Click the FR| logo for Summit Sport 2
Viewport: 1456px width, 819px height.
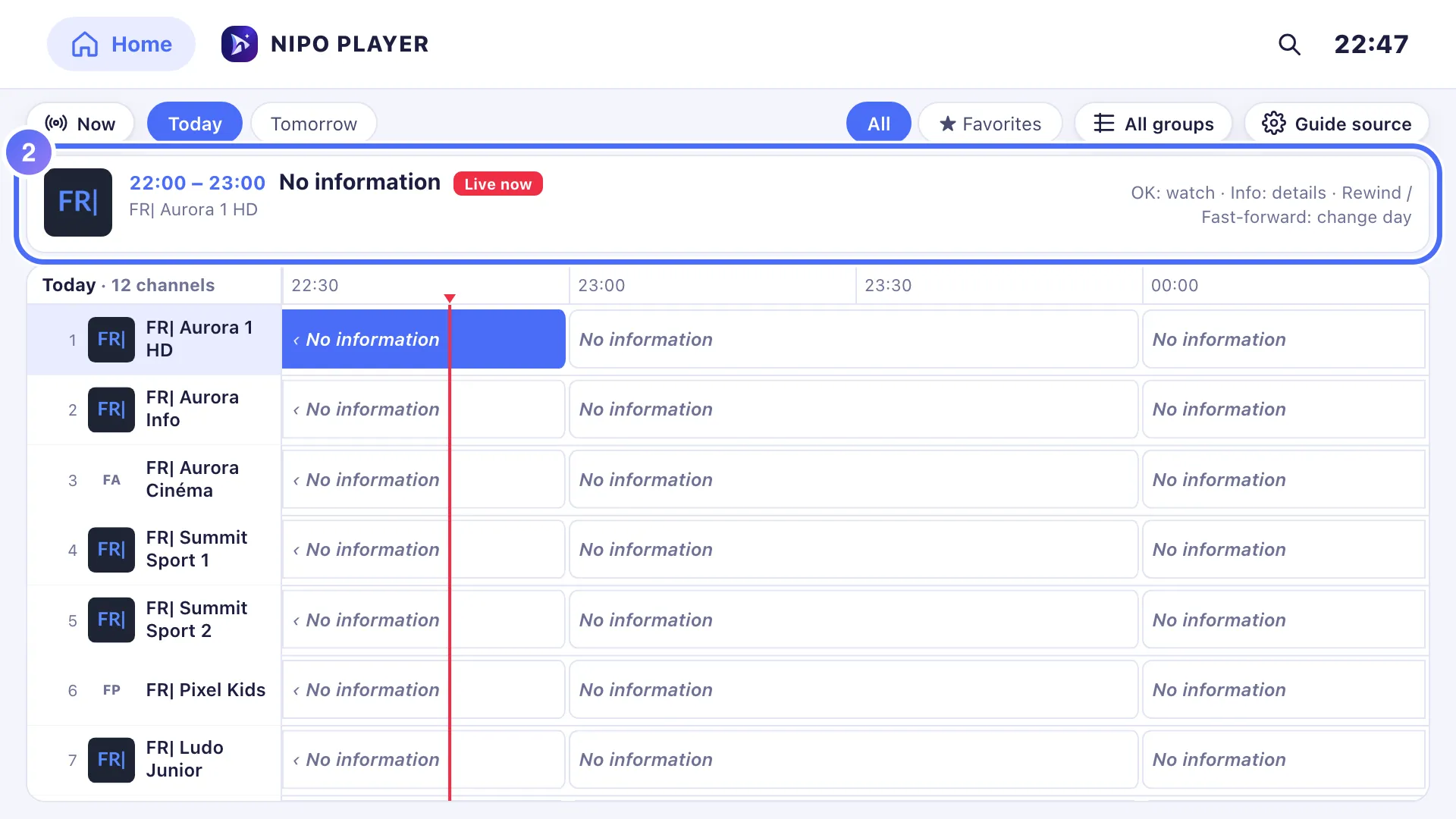coord(111,620)
